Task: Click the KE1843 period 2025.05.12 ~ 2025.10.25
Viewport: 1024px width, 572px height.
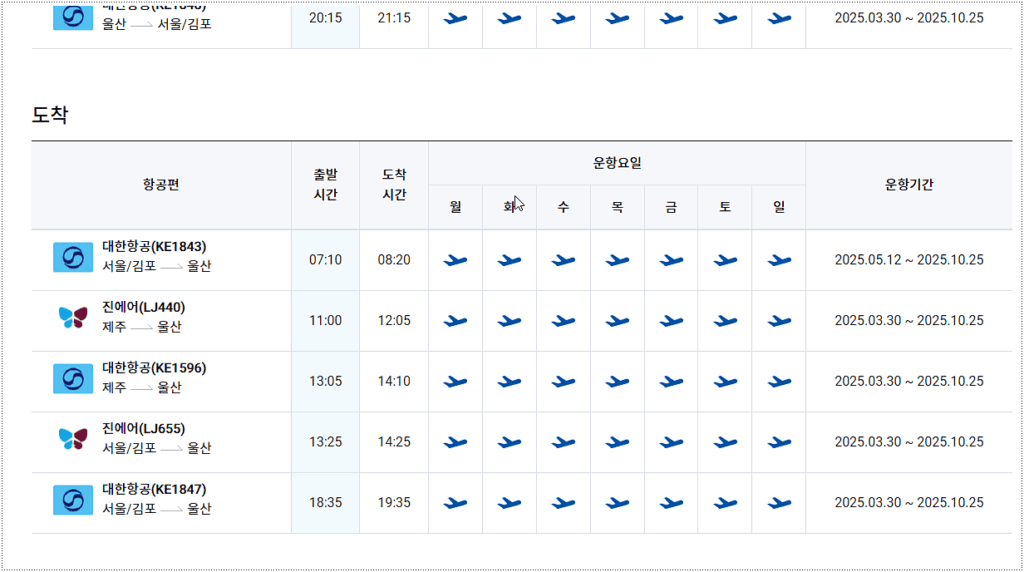Action: pyautogui.click(x=909, y=260)
